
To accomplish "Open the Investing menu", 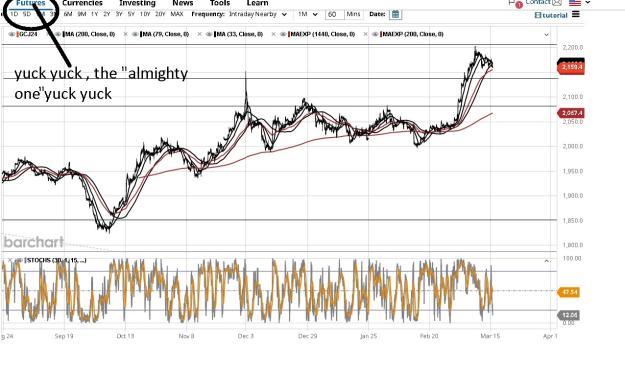I will click(x=138, y=3).
